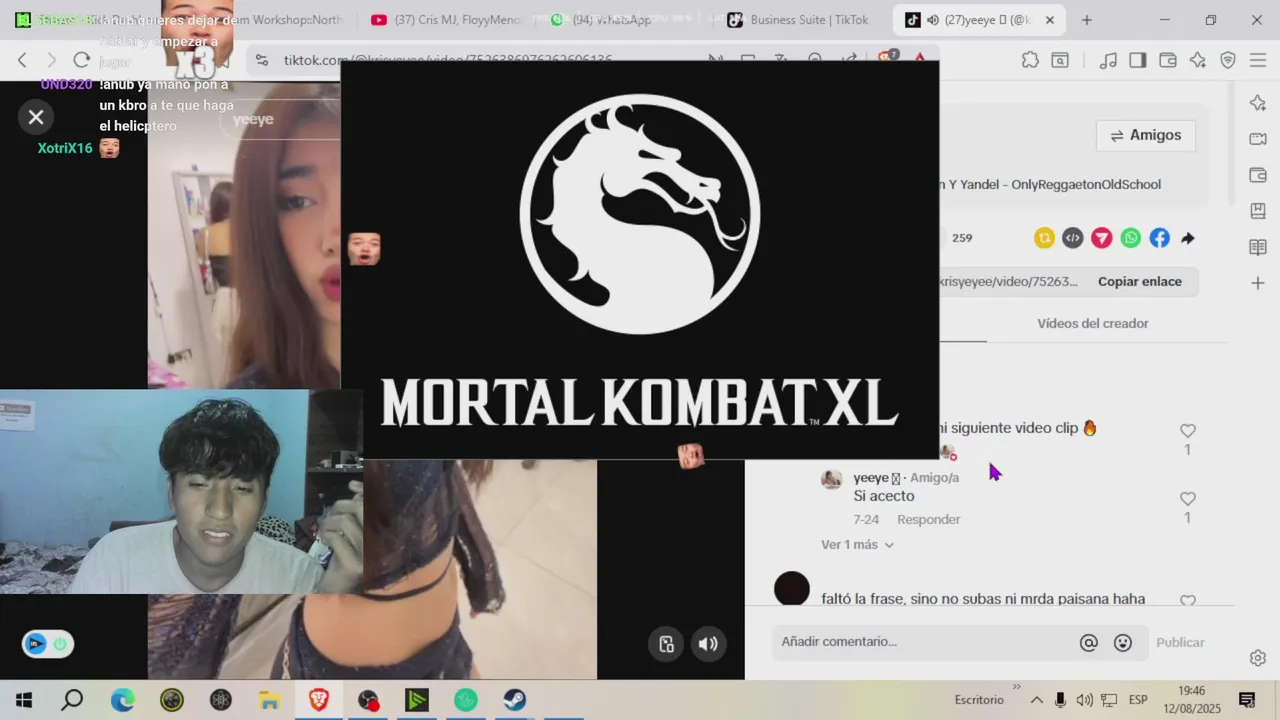
Task: Open OBS Studio taskbar icon
Action: [x=368, y=700]
